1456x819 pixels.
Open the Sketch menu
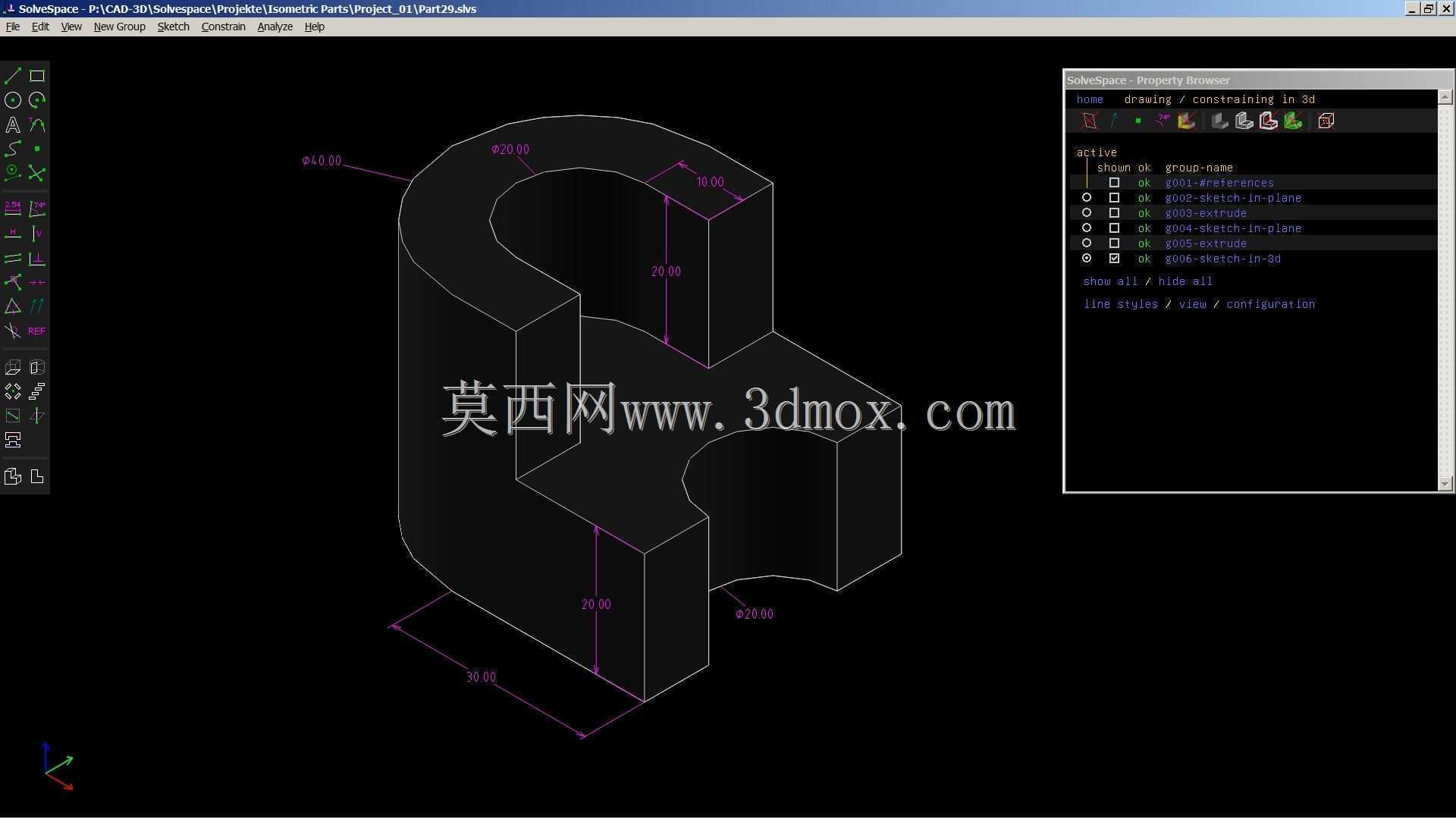[173, 27]
